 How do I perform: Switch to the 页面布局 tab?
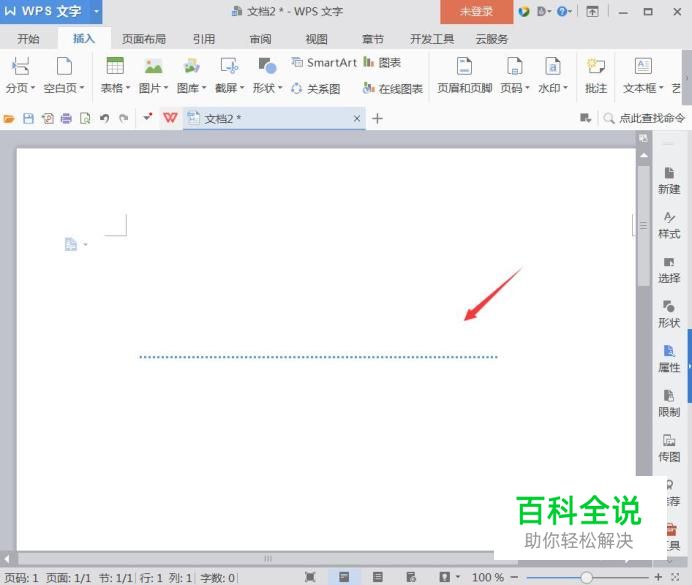(144, 39)
